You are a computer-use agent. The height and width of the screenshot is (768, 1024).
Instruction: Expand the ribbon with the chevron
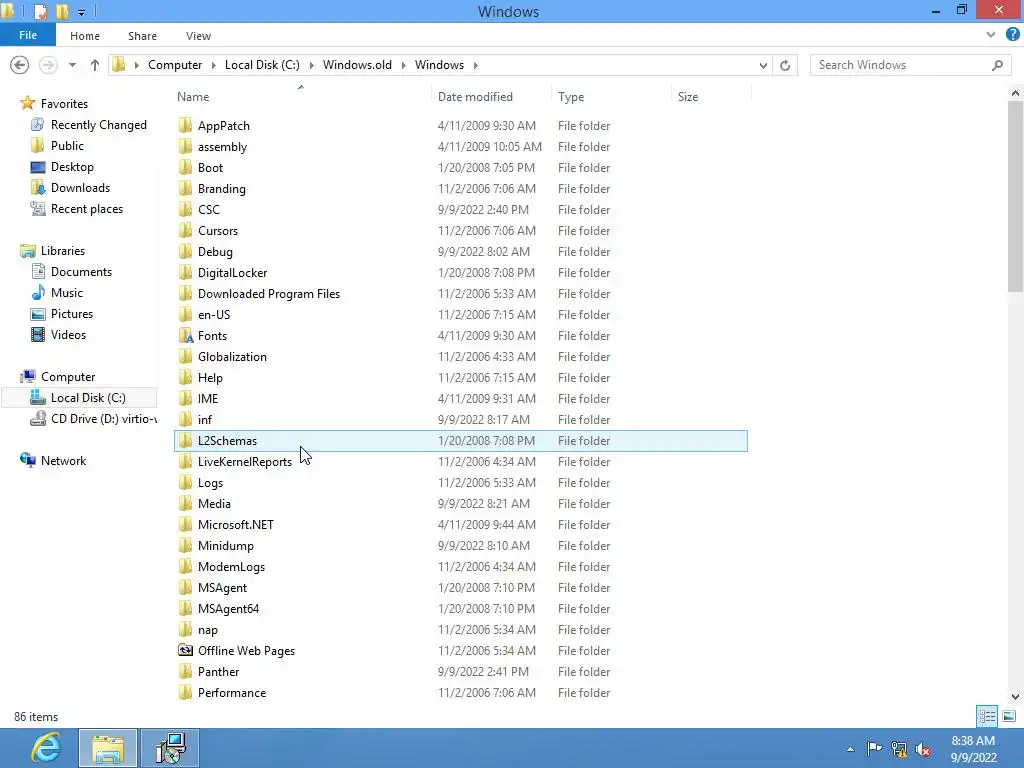[991, 35]
